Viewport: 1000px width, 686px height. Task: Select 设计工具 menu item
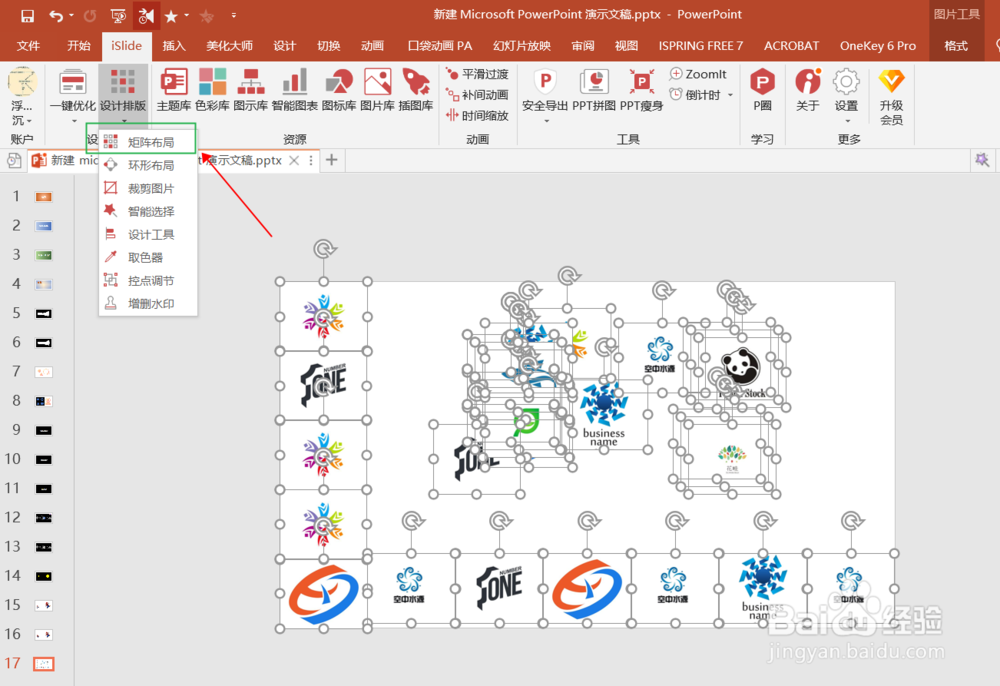[x=148, y=235]
